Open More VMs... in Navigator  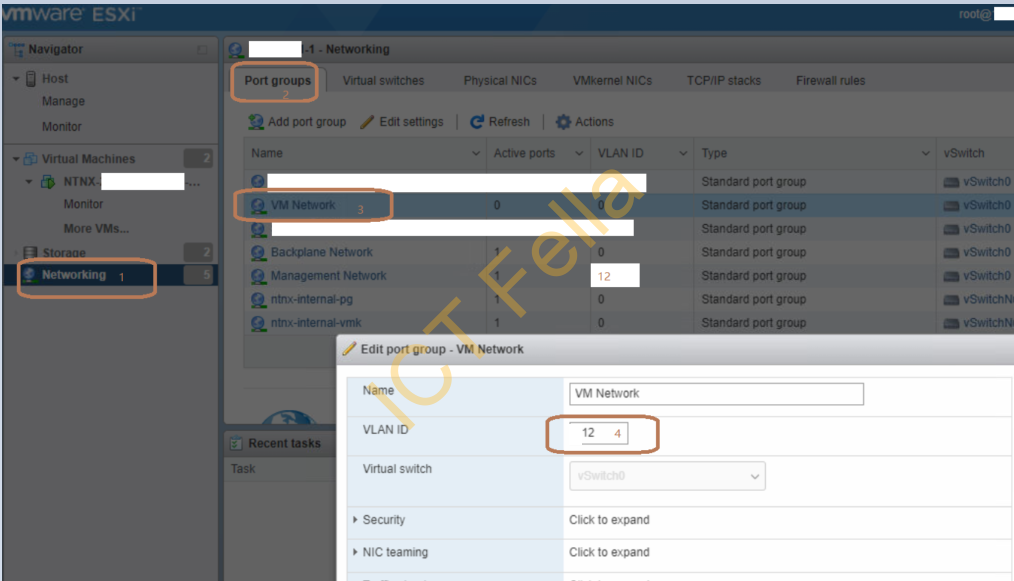(96, 229)
